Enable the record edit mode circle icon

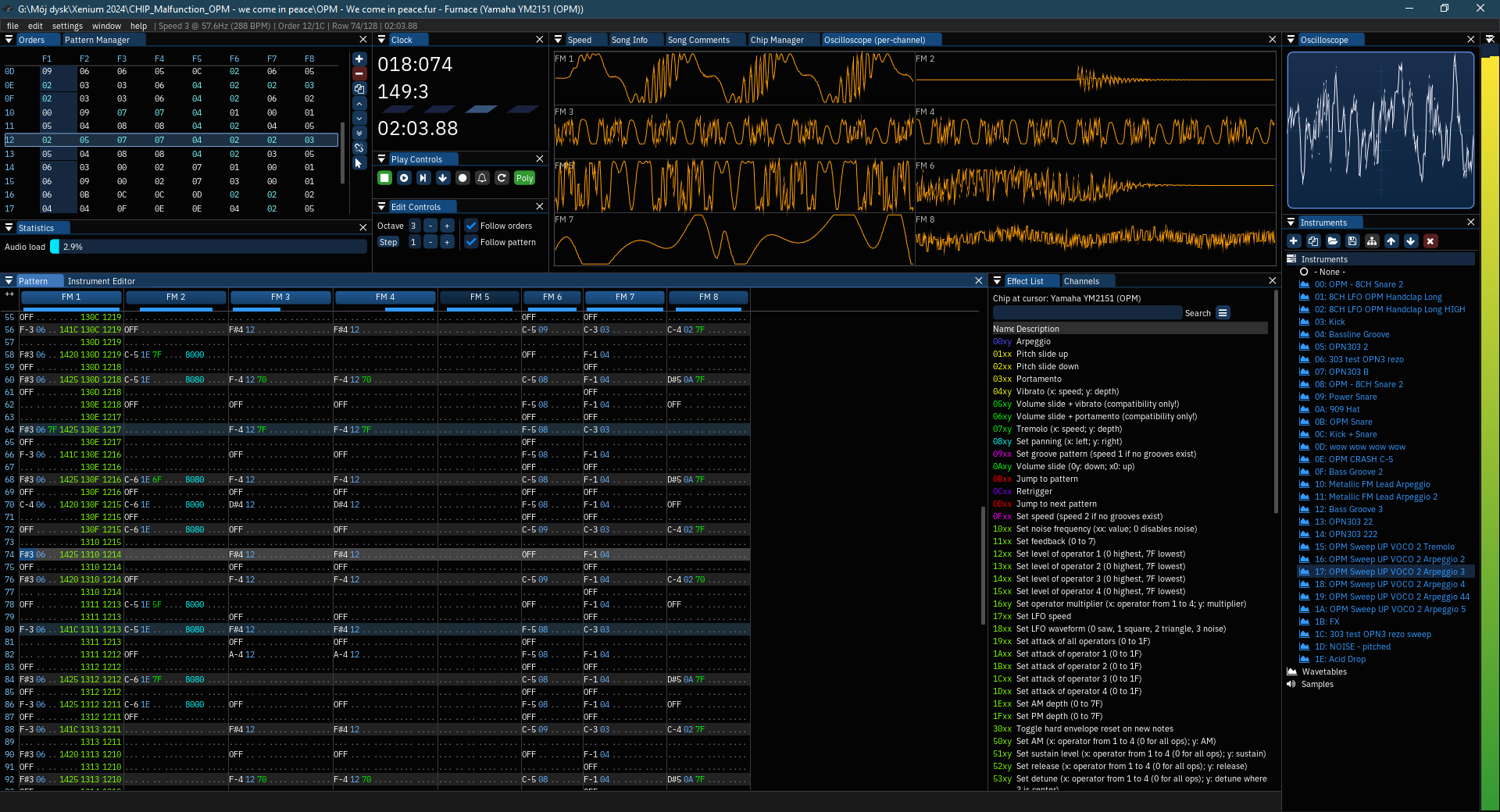(462, 178)
